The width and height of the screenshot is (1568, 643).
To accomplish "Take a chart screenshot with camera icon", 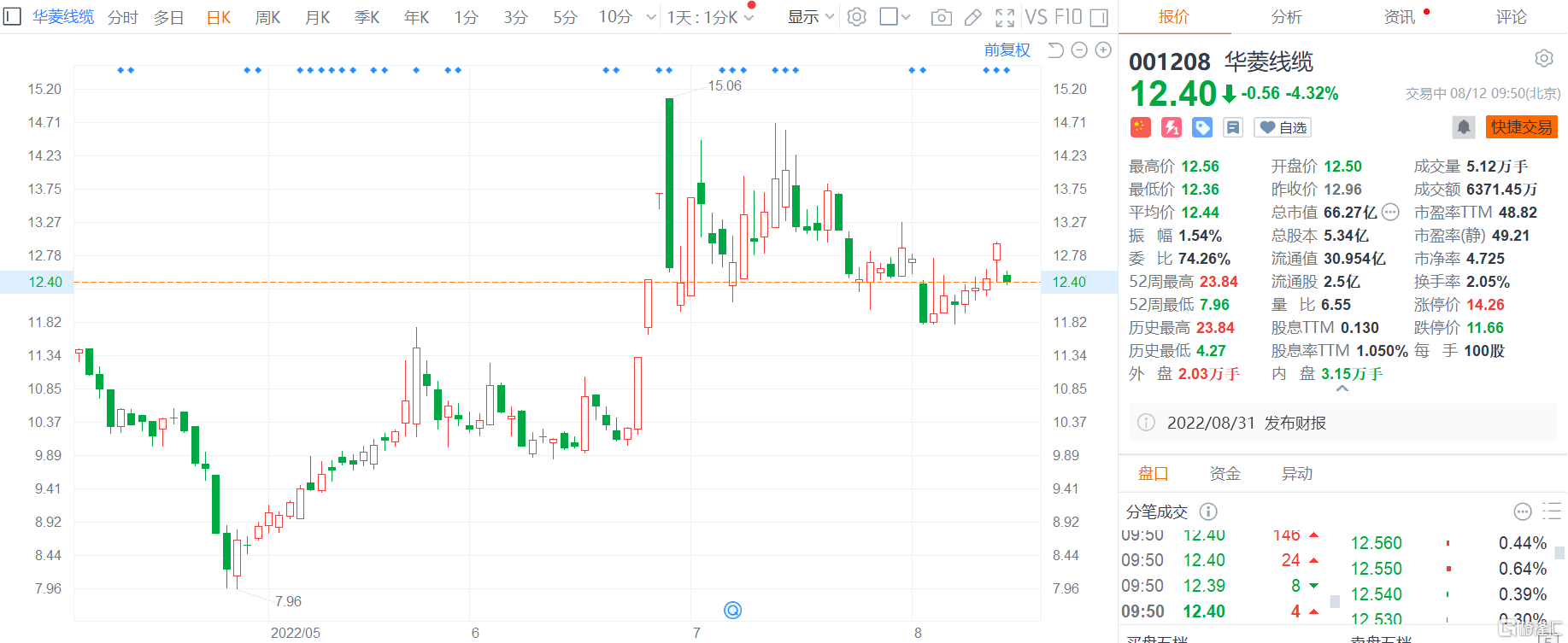I will point(941,17).
